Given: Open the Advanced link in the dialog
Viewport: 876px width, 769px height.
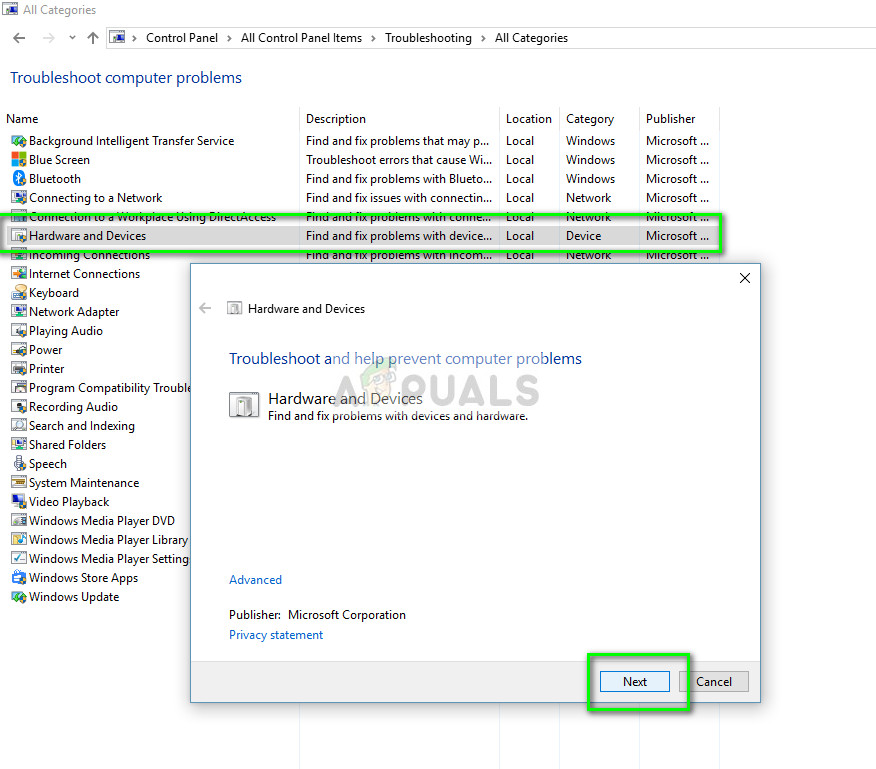Looking at the screenshot, I should [x=255, y=580].
